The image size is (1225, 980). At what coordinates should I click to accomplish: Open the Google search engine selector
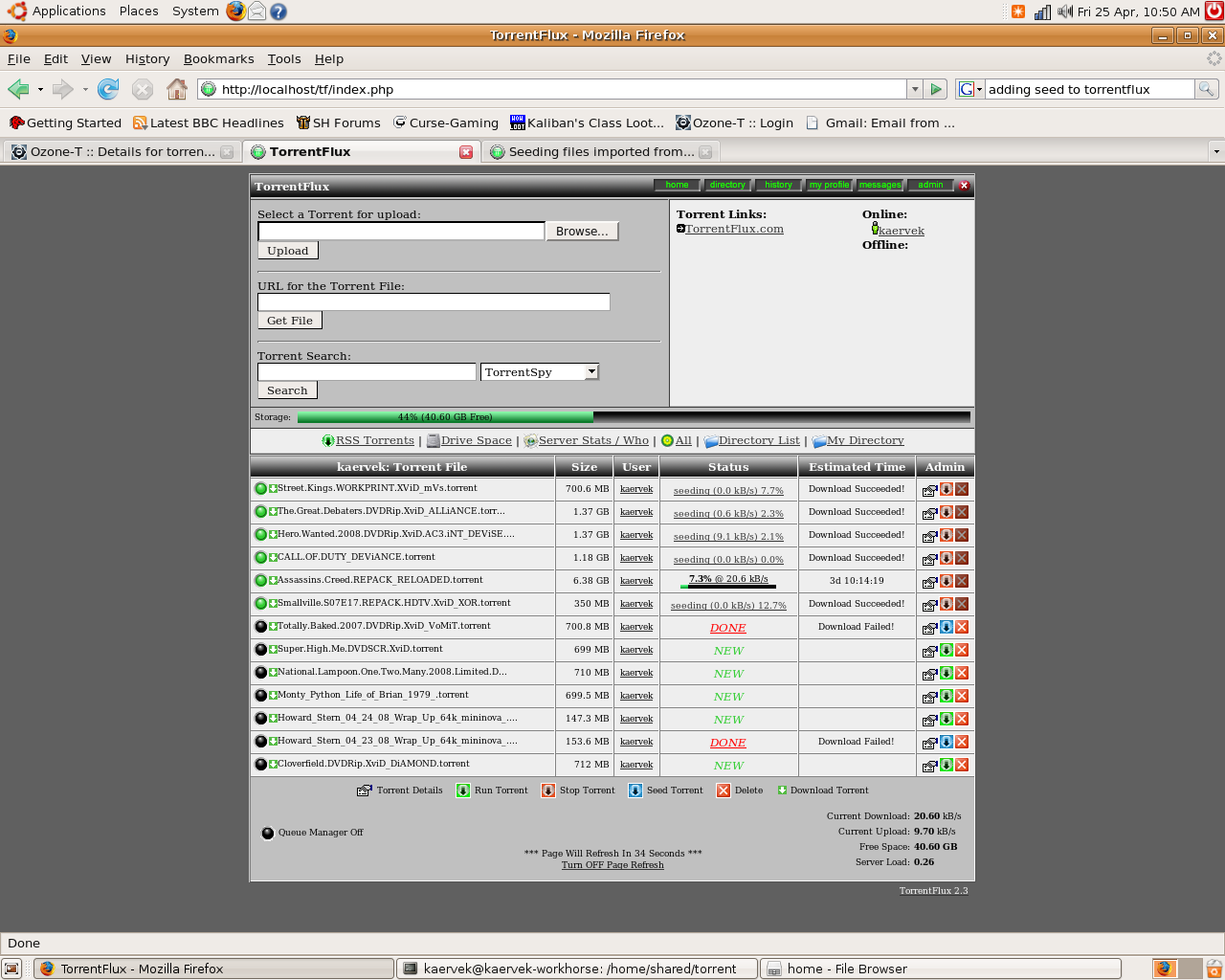970,89
